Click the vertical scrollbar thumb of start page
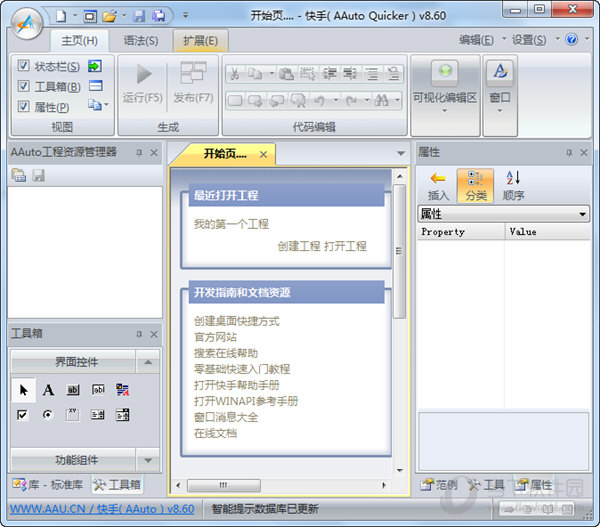This screenshot has width=600, height=527. (x=399, y=251)
